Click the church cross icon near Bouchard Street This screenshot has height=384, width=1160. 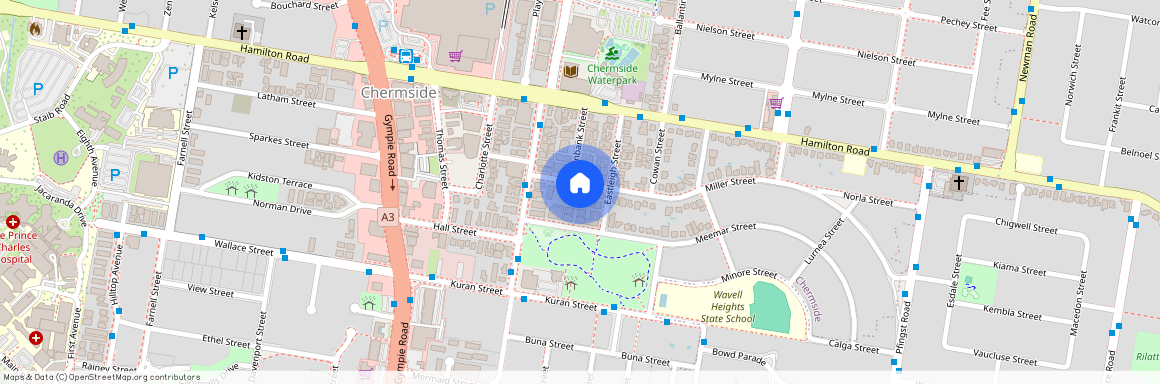241,33
